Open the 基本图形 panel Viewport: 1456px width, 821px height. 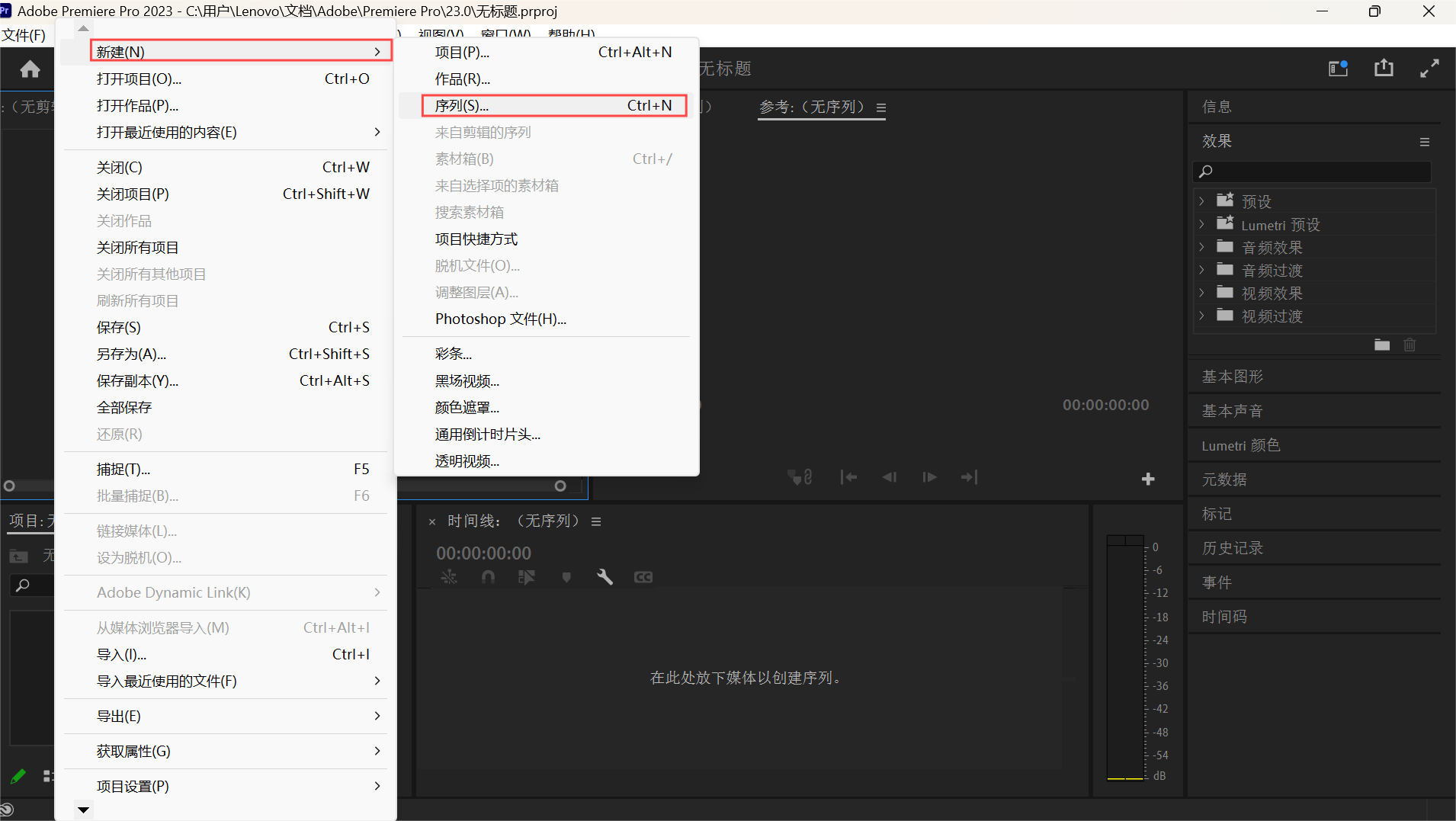[x=1232, y=377]
